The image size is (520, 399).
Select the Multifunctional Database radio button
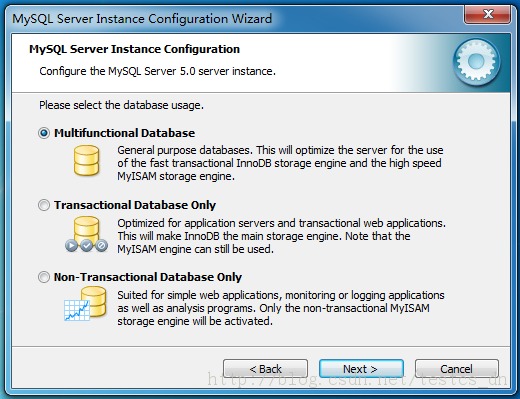(44, 133)
